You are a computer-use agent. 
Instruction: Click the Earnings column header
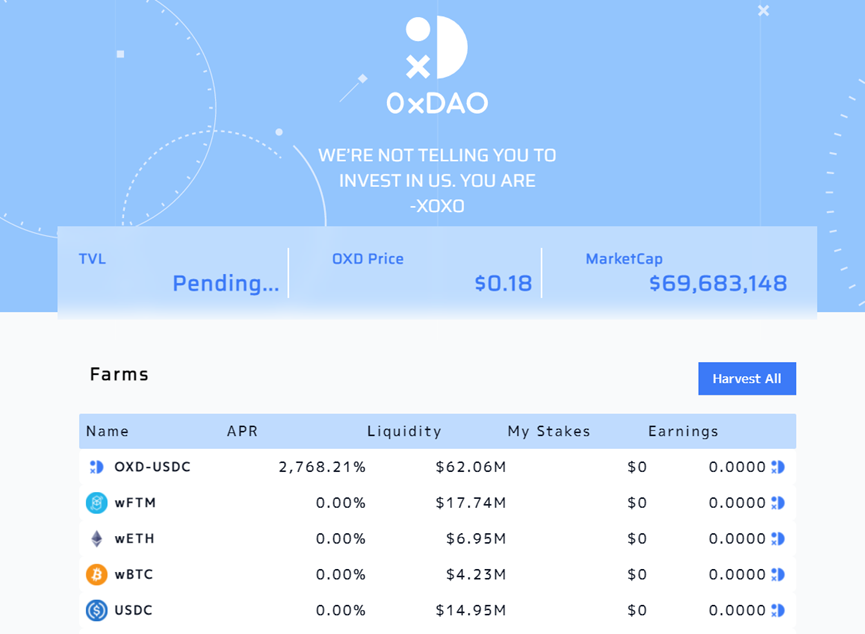pyautogui.click(x=683, y=432)
